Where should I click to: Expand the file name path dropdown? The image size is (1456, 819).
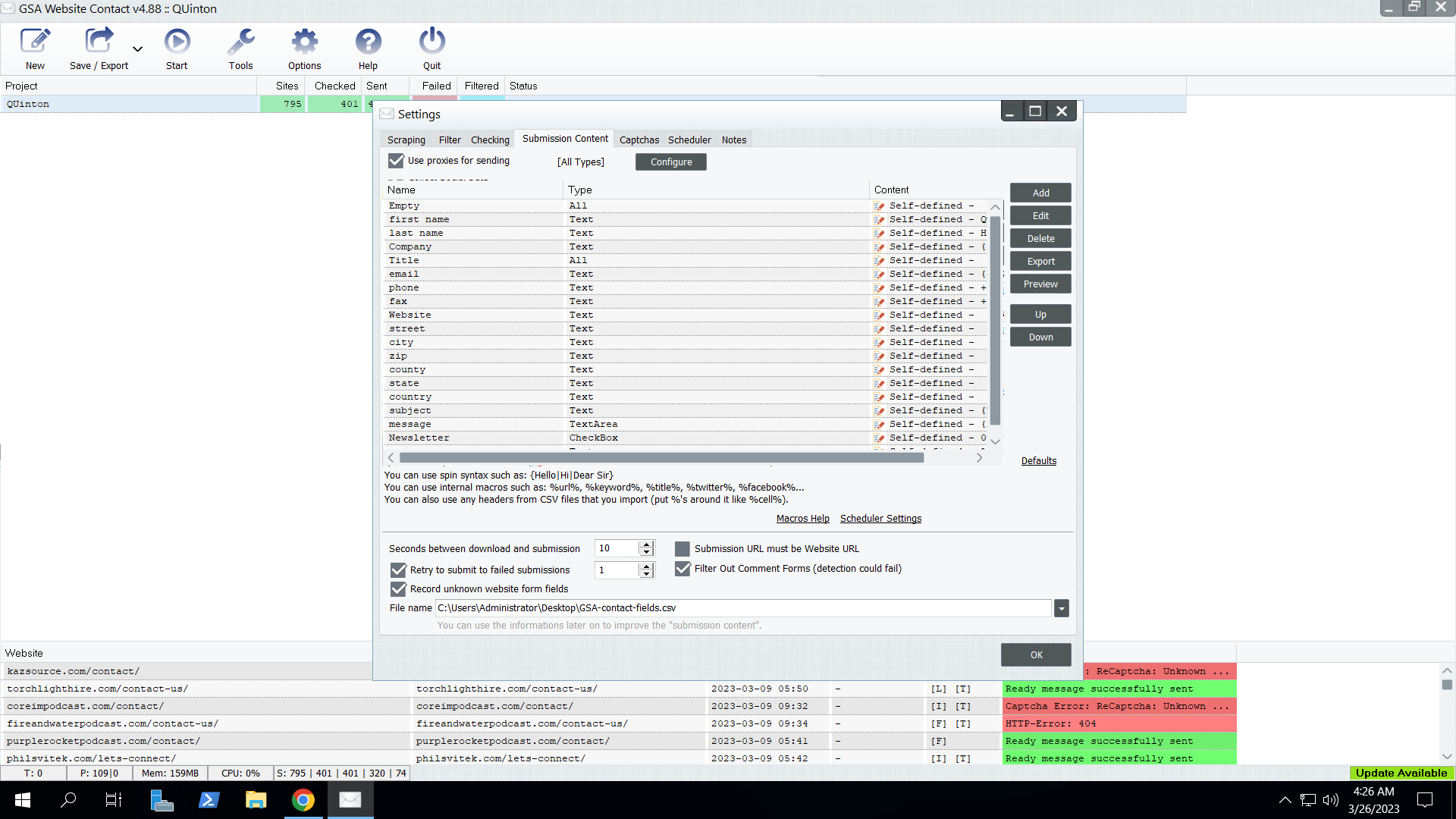coord(1062,608)
